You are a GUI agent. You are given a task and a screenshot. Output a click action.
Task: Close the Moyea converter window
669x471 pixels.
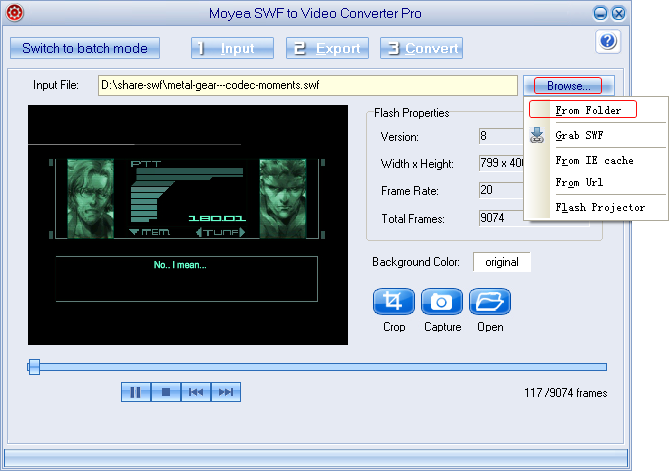[618, 13]
